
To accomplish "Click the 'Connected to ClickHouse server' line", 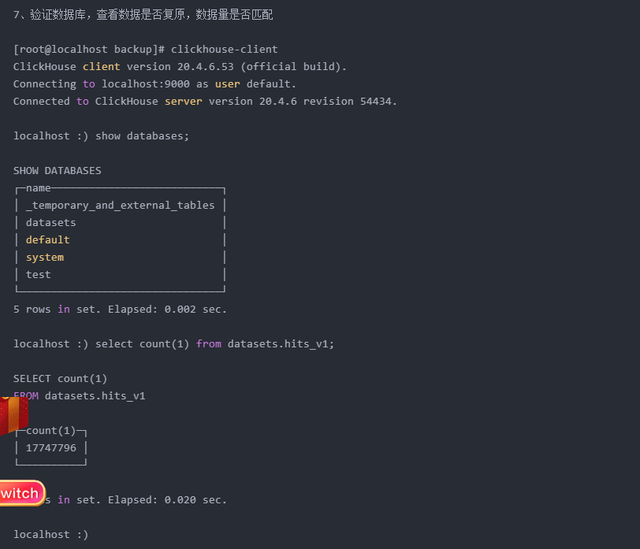I will (205, 101).
